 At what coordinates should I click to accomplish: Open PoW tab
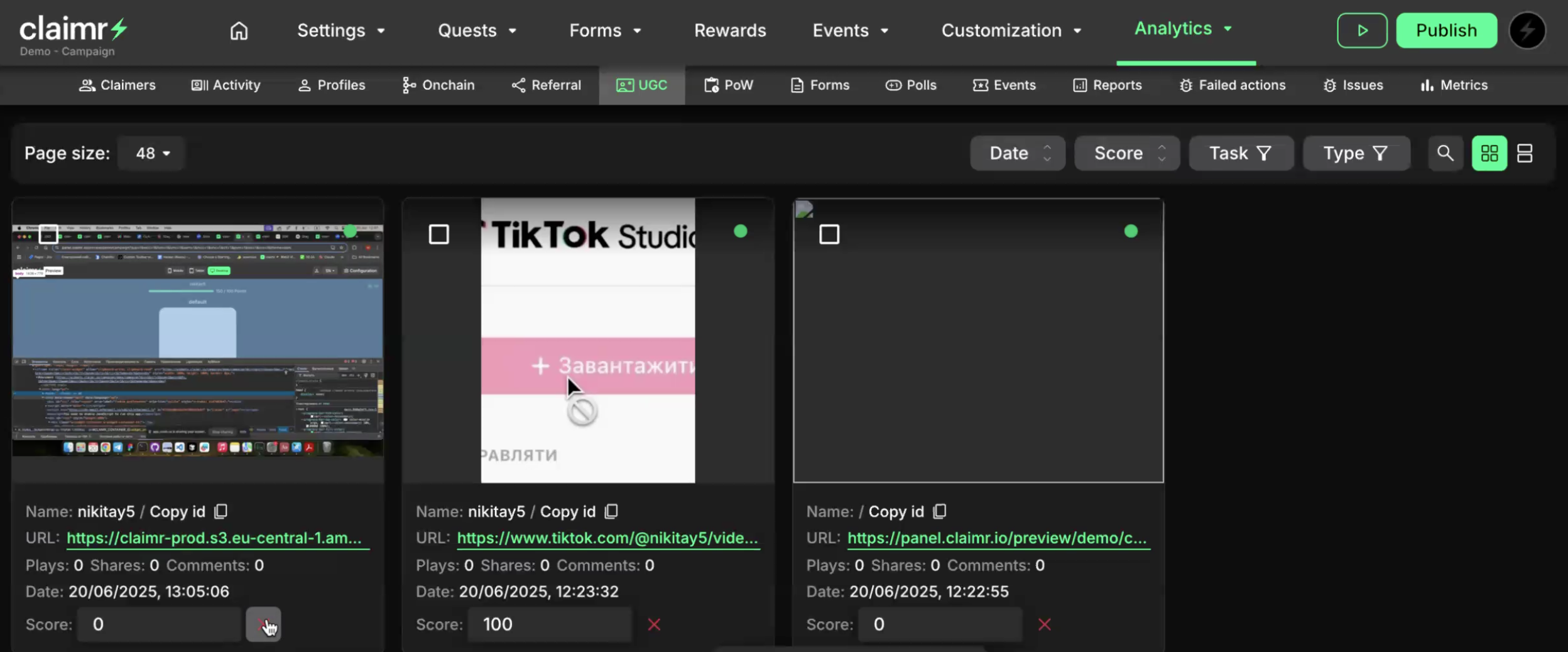pos(728,85)
